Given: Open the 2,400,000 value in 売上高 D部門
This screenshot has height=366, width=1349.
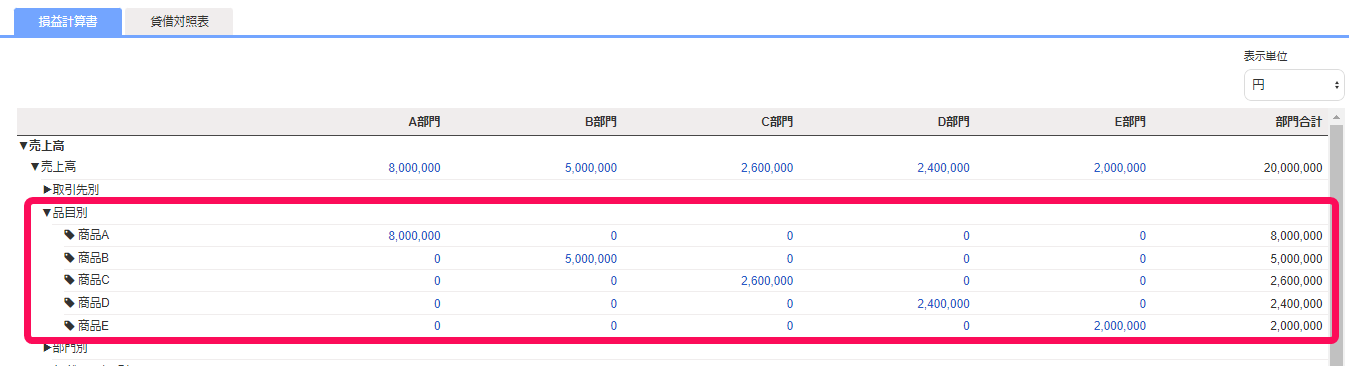Looking at the screenshot, I should pos(943,168).
